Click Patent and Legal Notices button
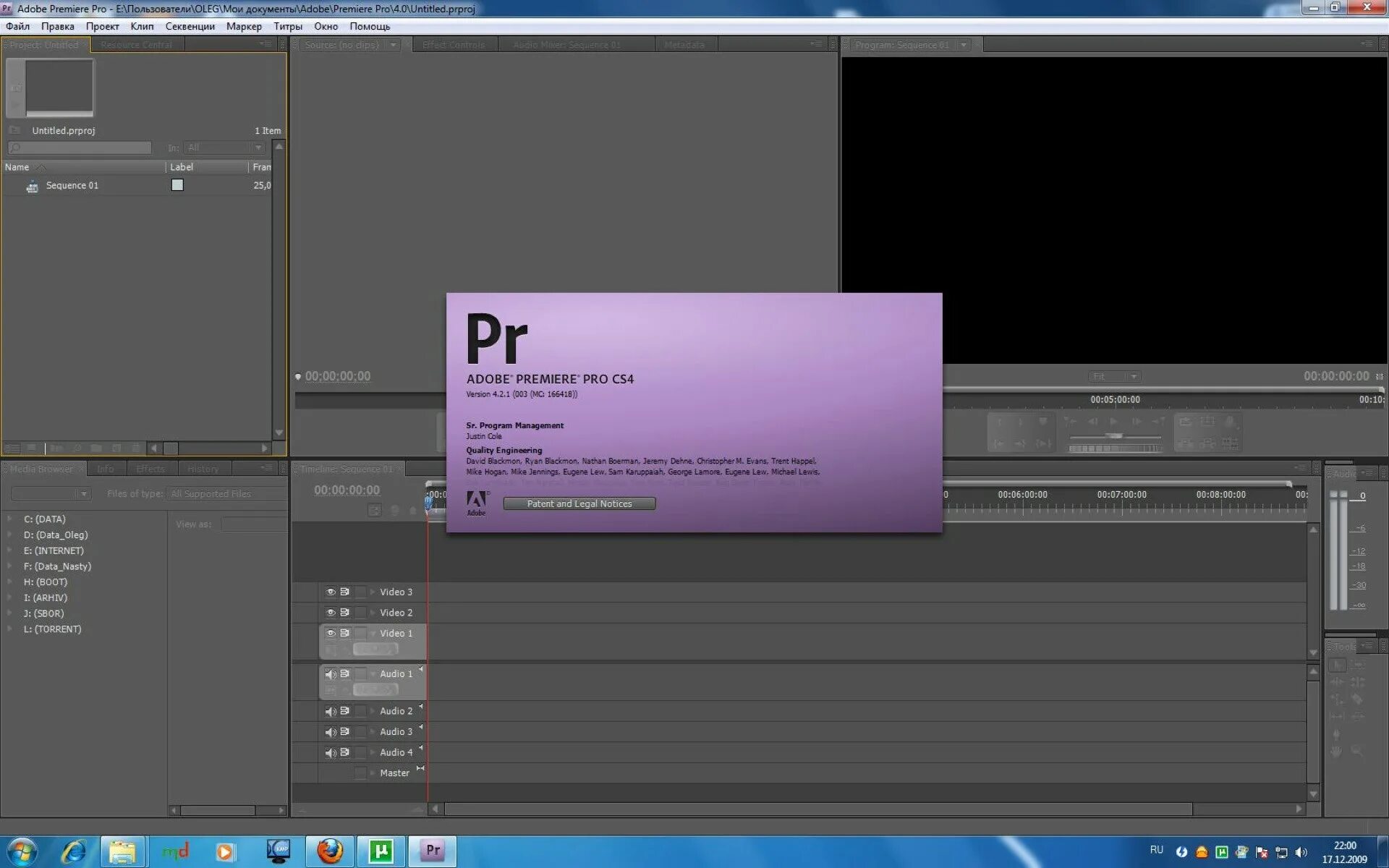1389x868 pixels. point(579,503)
